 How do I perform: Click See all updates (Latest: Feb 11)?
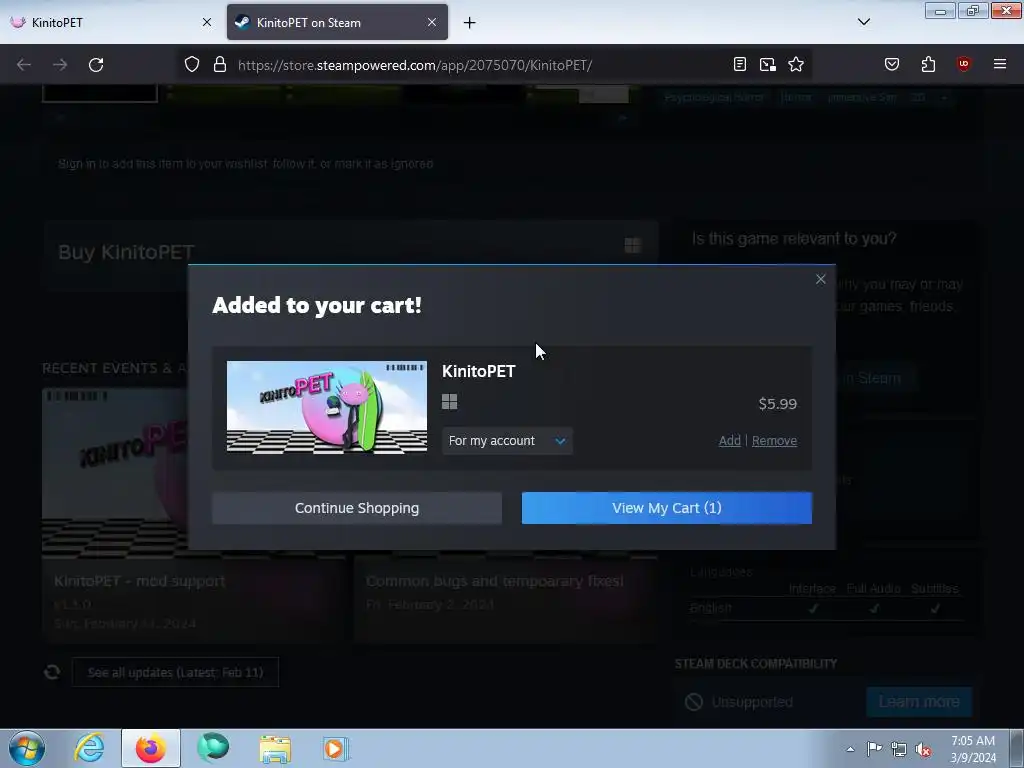tap(175, 672)
